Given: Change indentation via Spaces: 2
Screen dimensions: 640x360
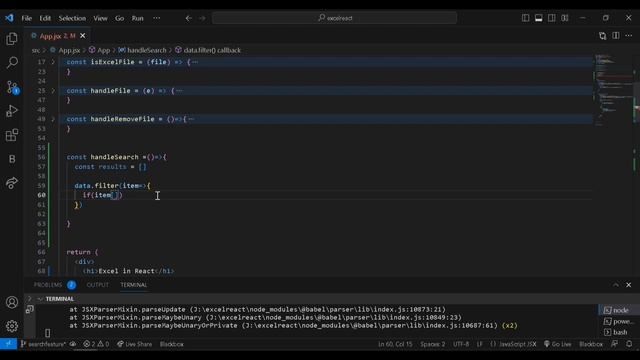Looking at the screenshot, I should click(433, 344).
